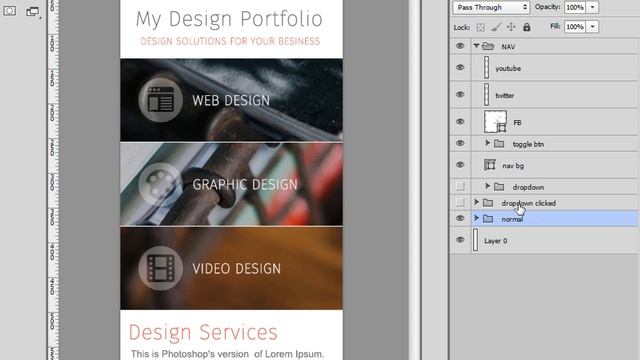Viewport: 640px width, 360px height.
Task: Hide the twitter layer
Action: [x=460, y=94]
